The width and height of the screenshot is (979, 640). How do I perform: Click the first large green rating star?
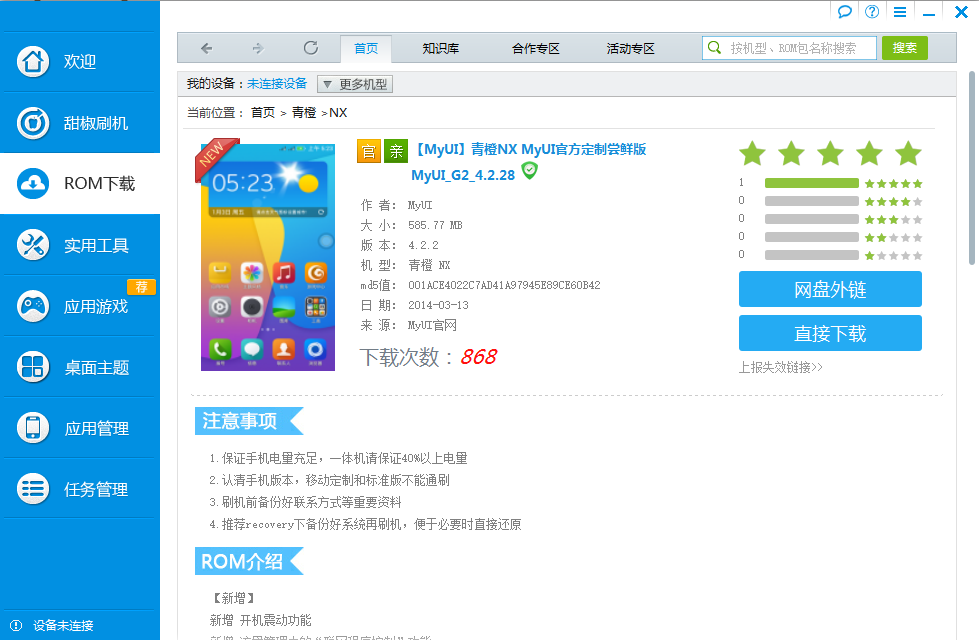pyautogui.click(x=752, y=154)
